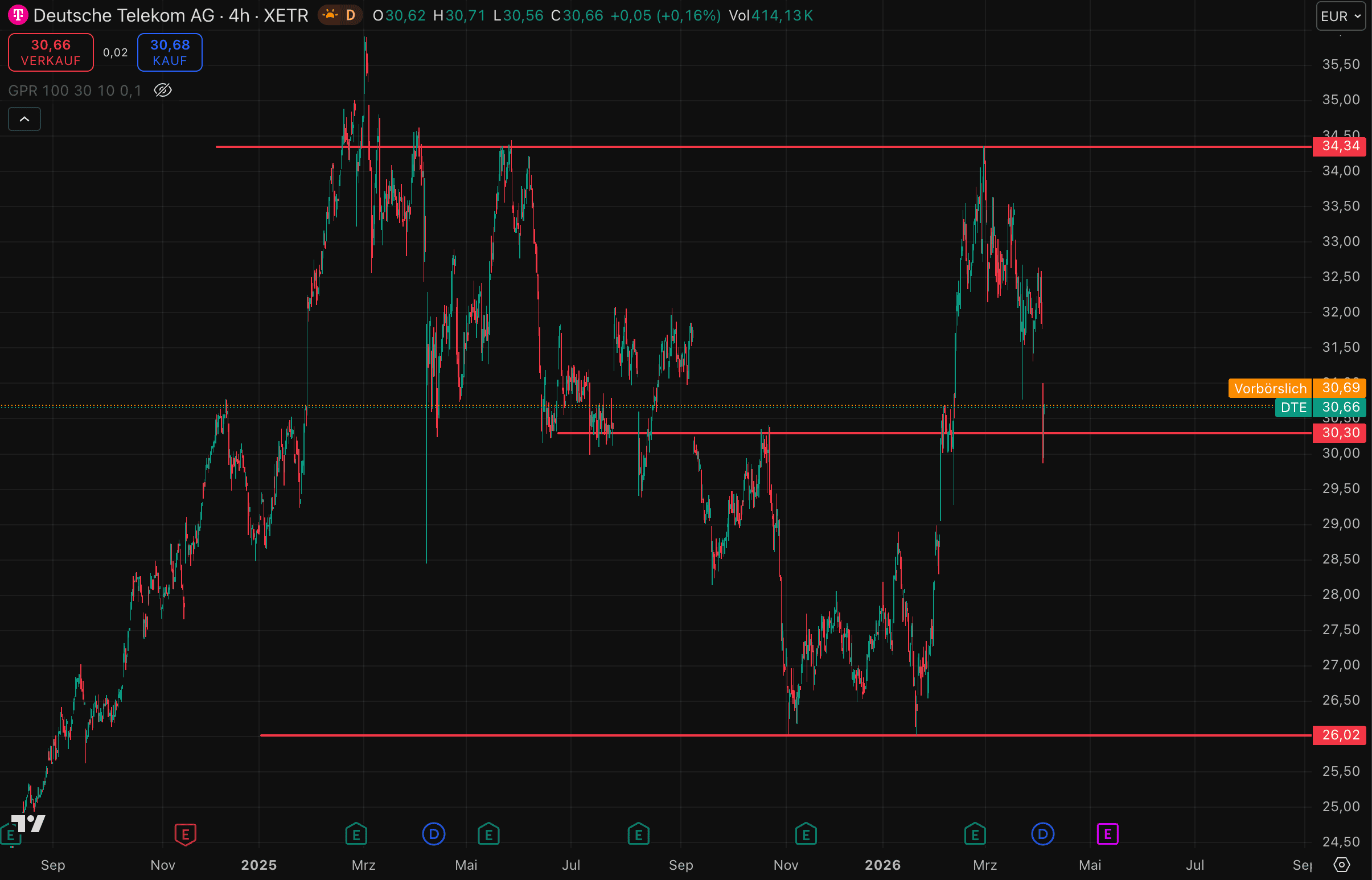Click Deutsche Telekom AG symbol title
Screen dimensions: 1372x880
pos(124,15)
